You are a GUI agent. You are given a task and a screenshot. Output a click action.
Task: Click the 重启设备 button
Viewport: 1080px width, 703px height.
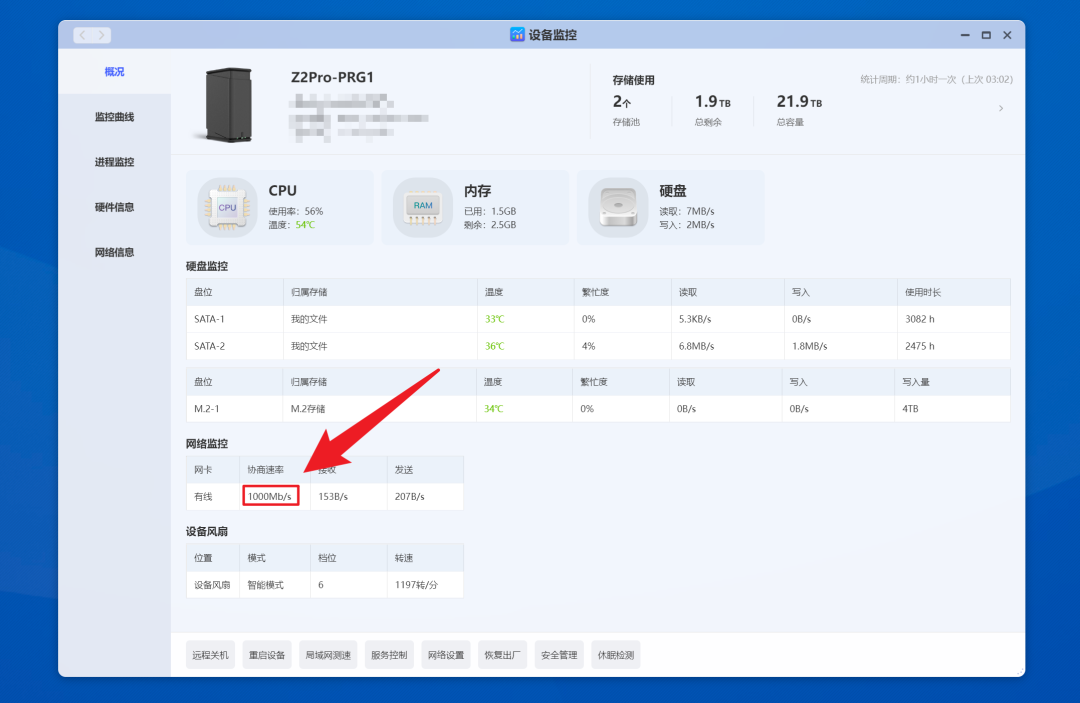[267, 655]
